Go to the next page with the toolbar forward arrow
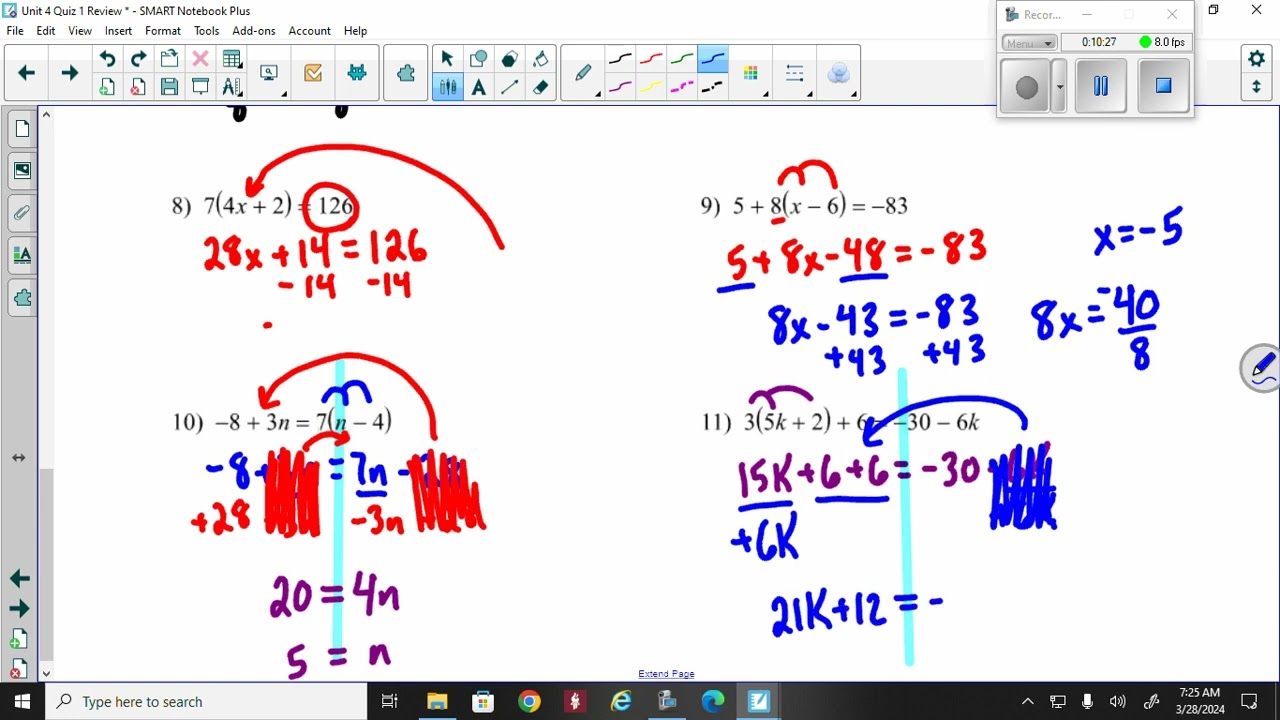The height and width of the screenshot is (720, 1280). [69, 73]
